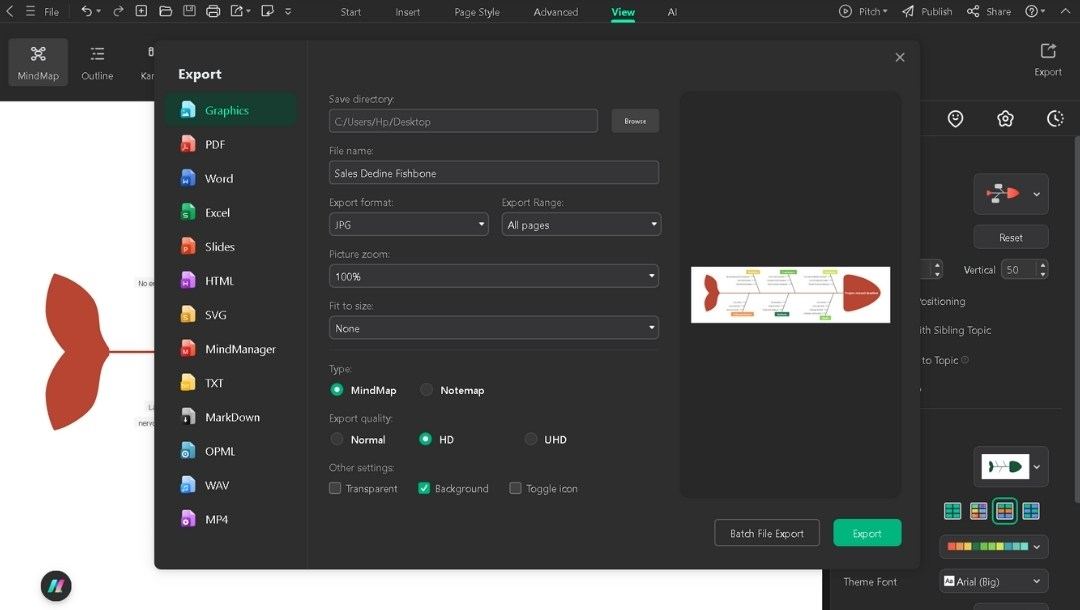Click the green Export button
1080x610 pixels.
click(x=866, y=533)
